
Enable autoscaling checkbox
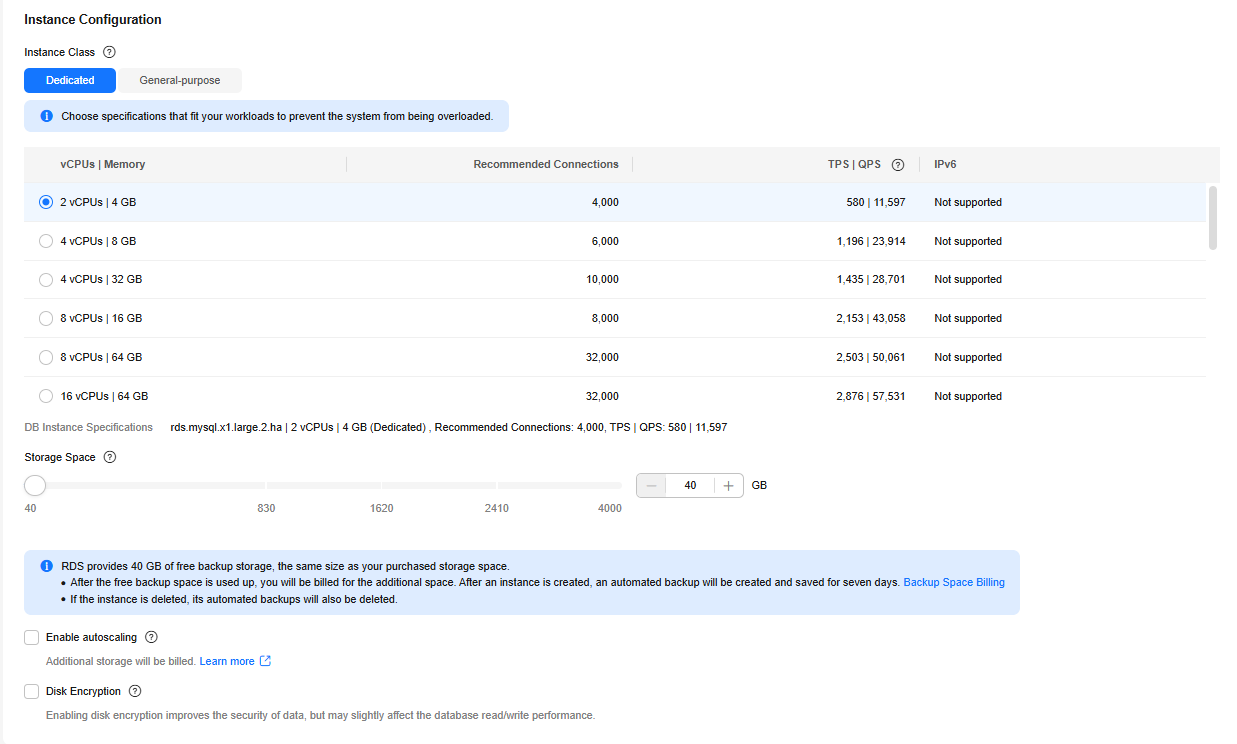click(x=32, y=637)
